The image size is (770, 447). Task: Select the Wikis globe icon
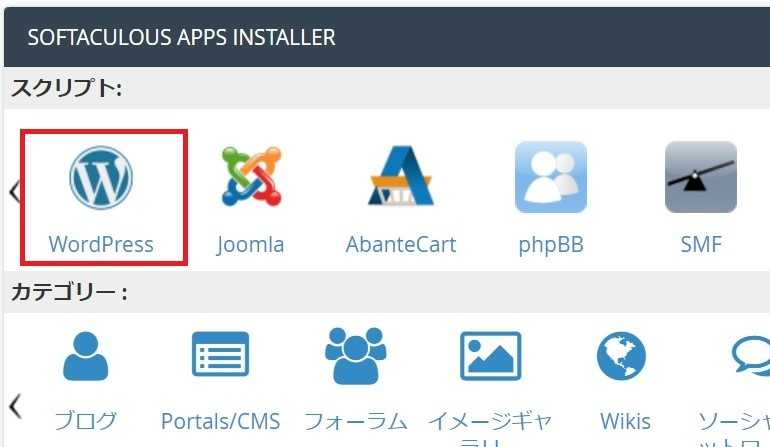click(x=621, y=356)
